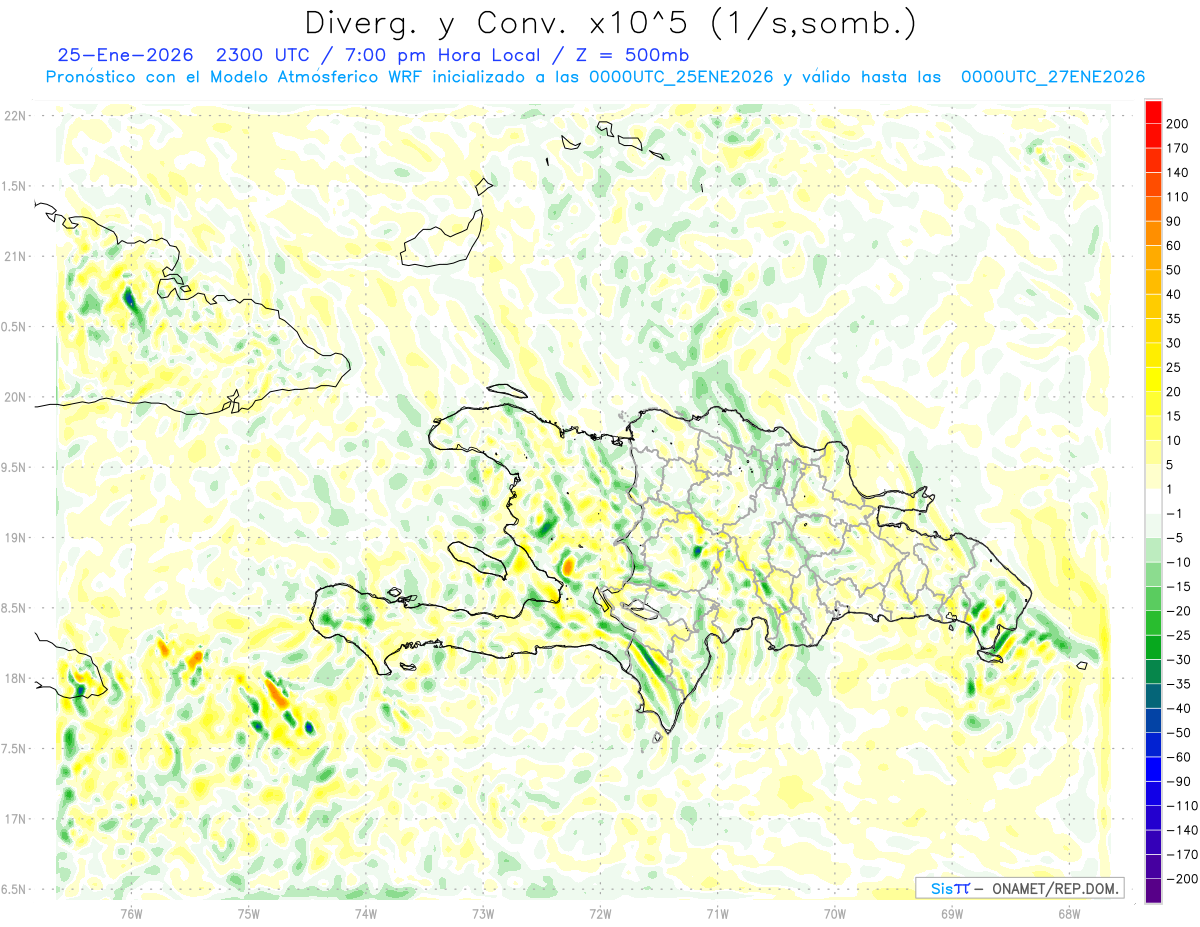1200x927 pixels.
Task: Click the '72W' longitude label
Action: coord(600,913)
